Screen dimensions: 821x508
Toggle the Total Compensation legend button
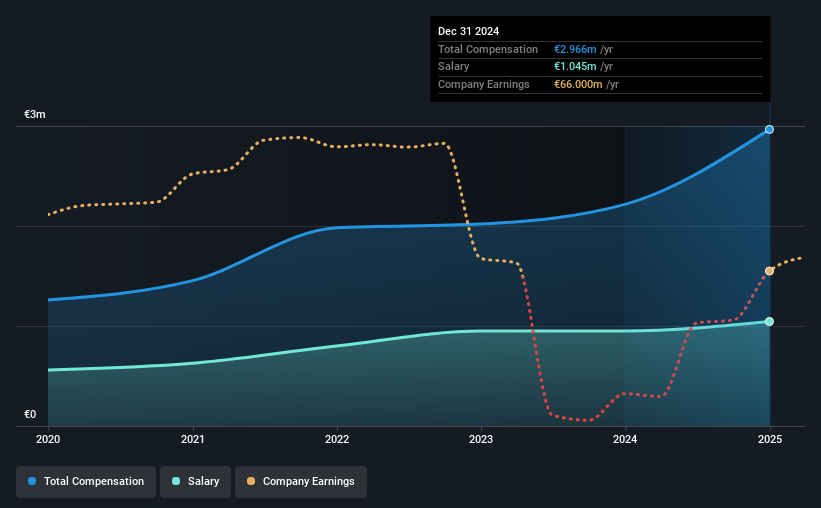click(x=86, y=482)
